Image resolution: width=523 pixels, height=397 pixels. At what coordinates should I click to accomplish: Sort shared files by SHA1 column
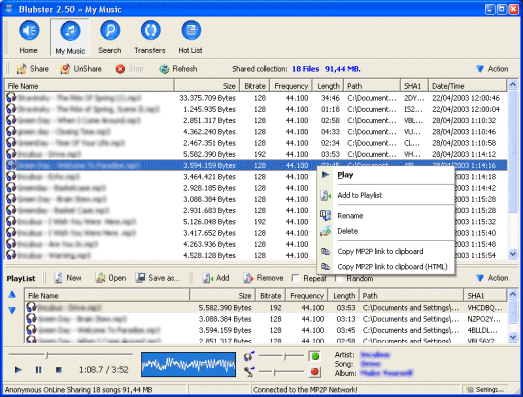[414, 86]
